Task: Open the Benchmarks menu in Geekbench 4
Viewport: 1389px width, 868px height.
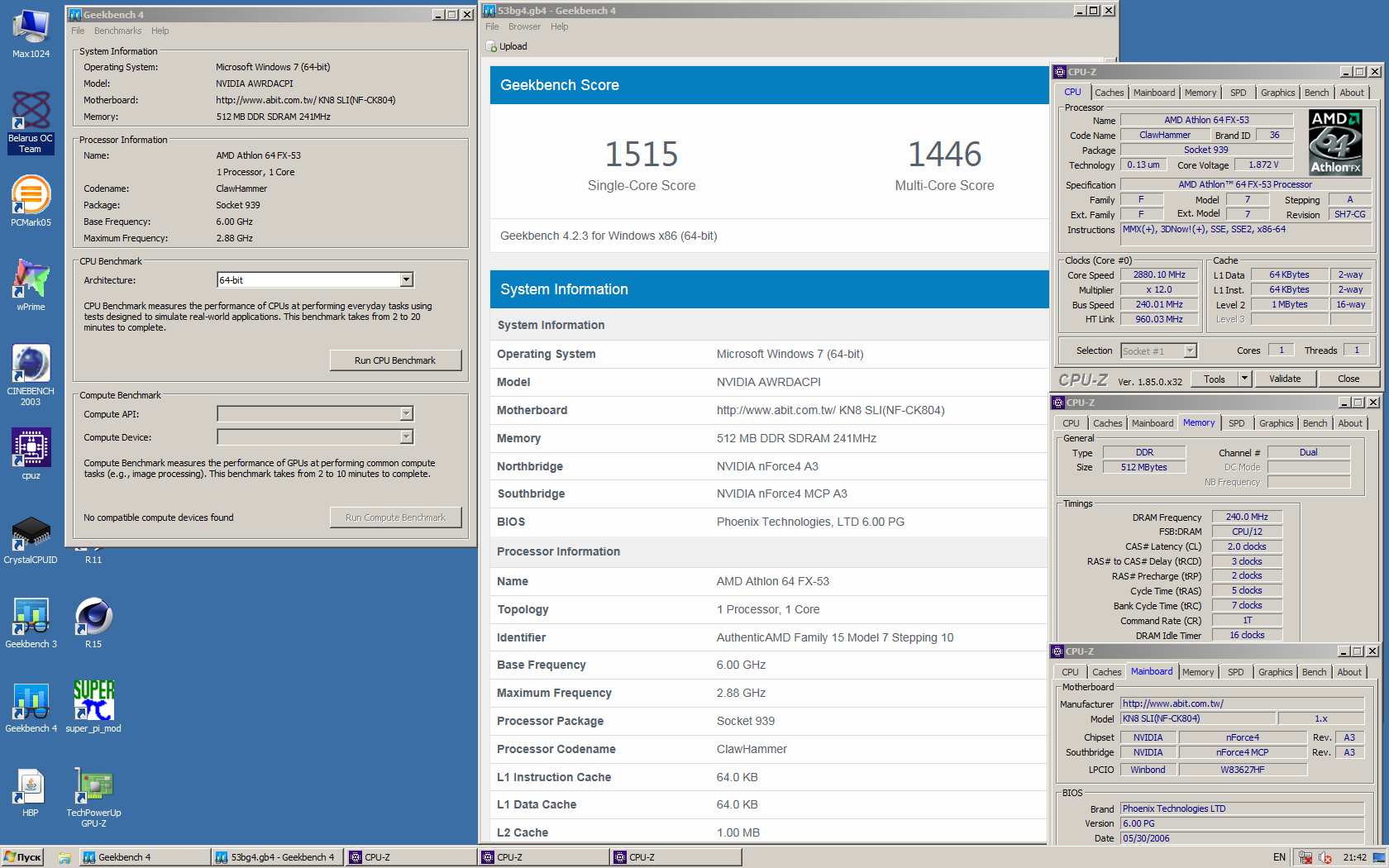Action: pos(117,31)
